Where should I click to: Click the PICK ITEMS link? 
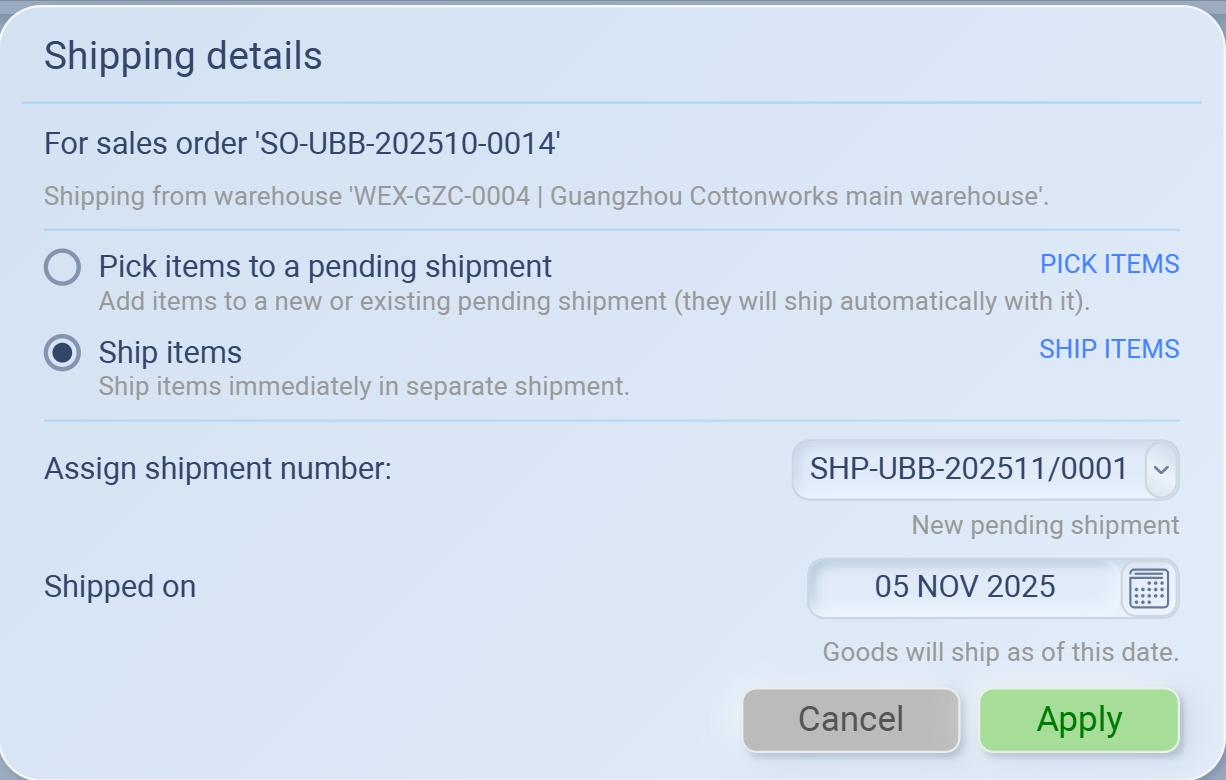point(1109,264)
